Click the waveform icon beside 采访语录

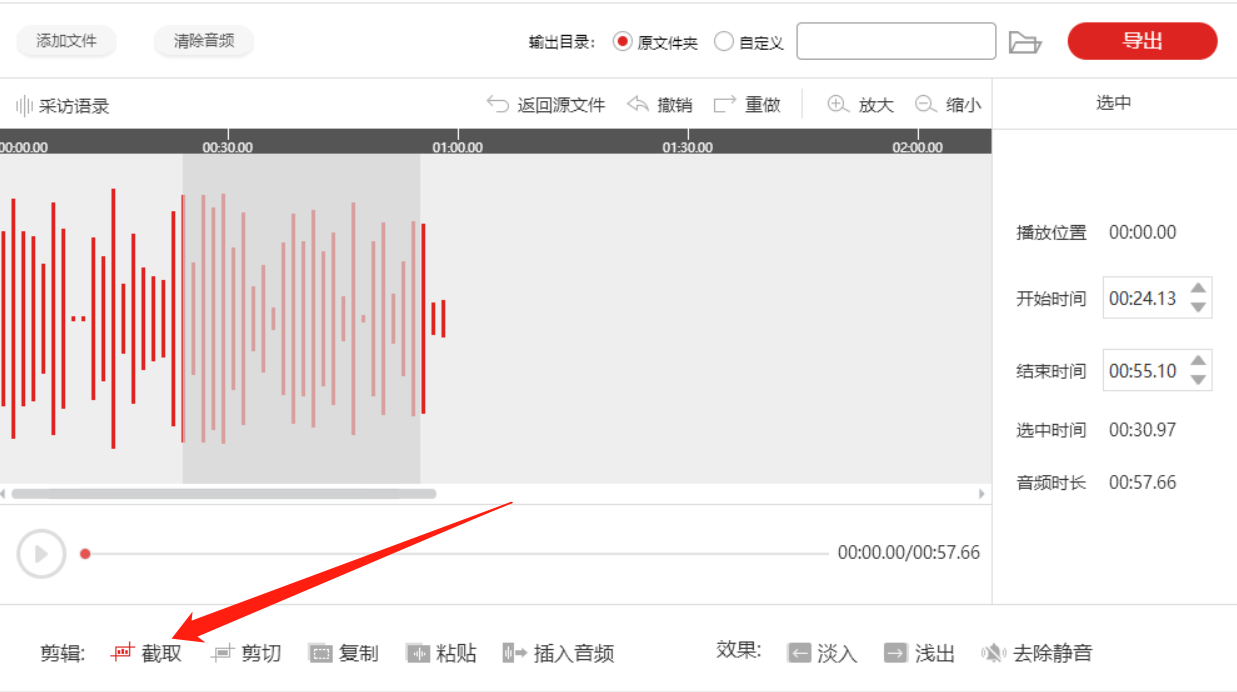(24, 106)
